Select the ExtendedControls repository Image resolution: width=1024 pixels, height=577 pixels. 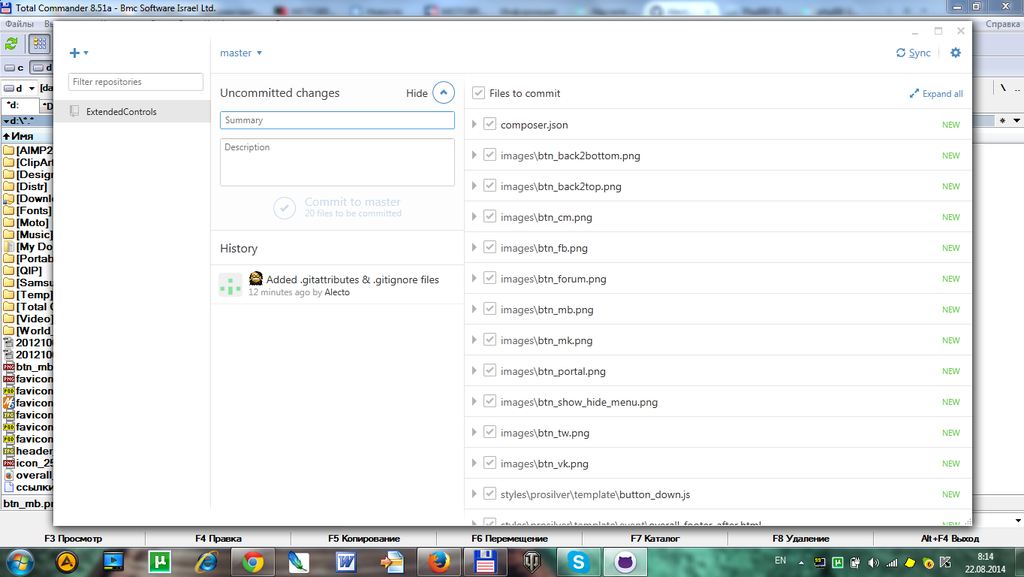[x=121, y=112]
